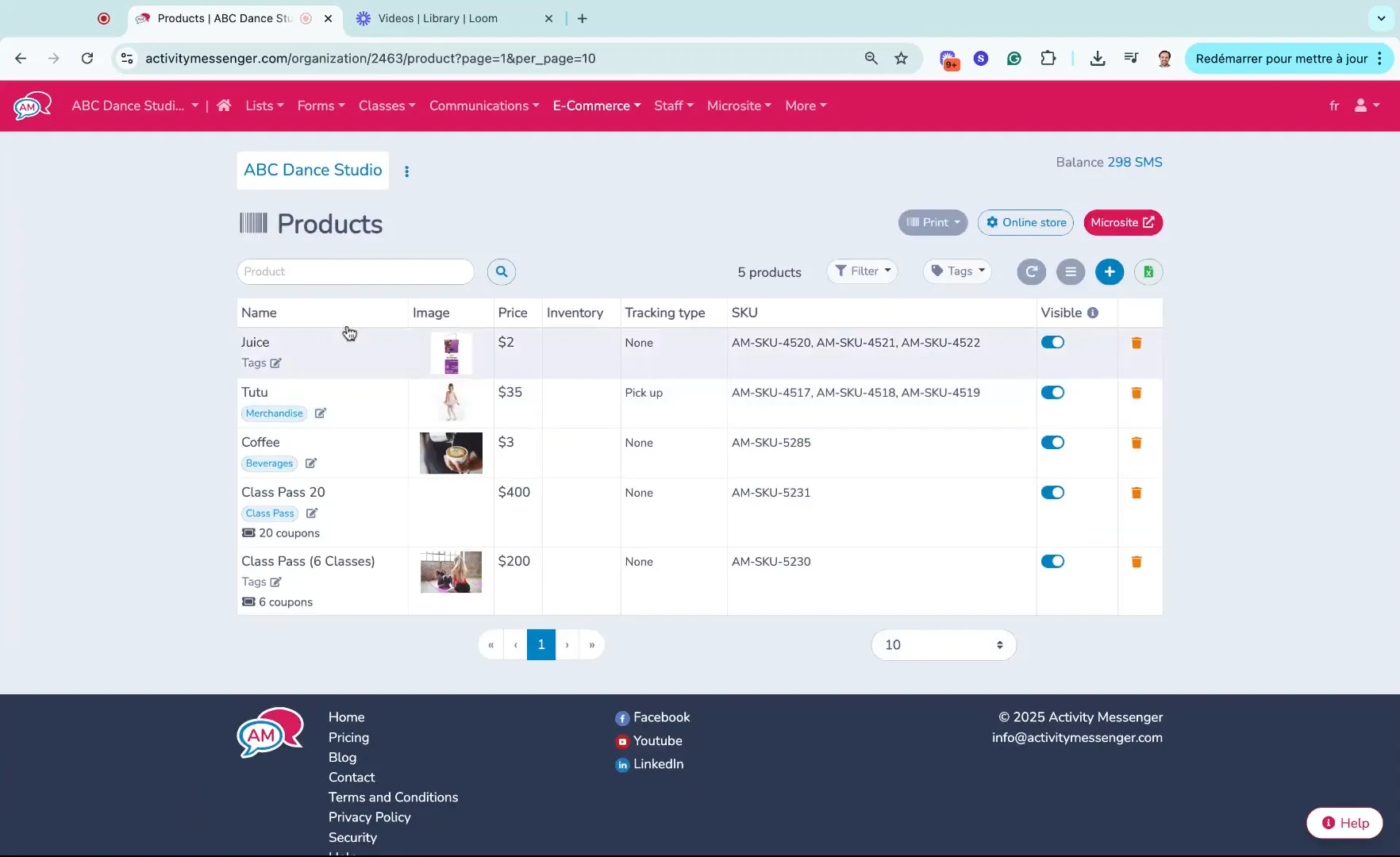
Task: Switch off Class Pass 20 visibility toggle
Action: pyautogui.click(x=1052, y=493)
